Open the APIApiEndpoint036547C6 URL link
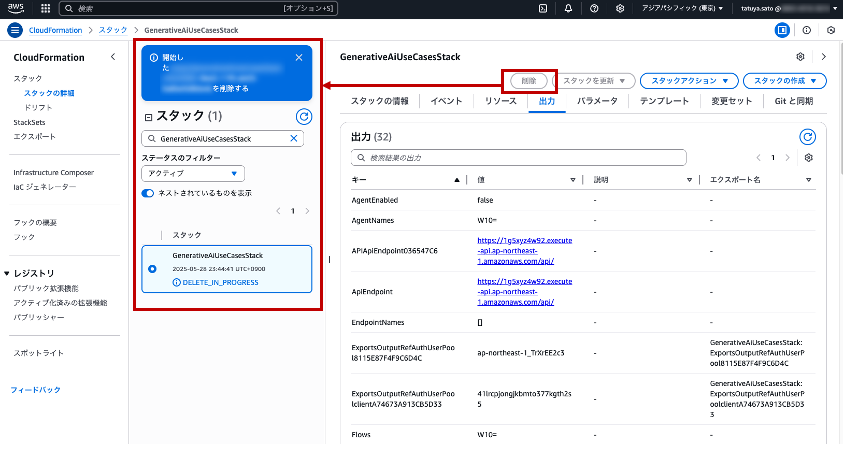 tap(525, 251)
